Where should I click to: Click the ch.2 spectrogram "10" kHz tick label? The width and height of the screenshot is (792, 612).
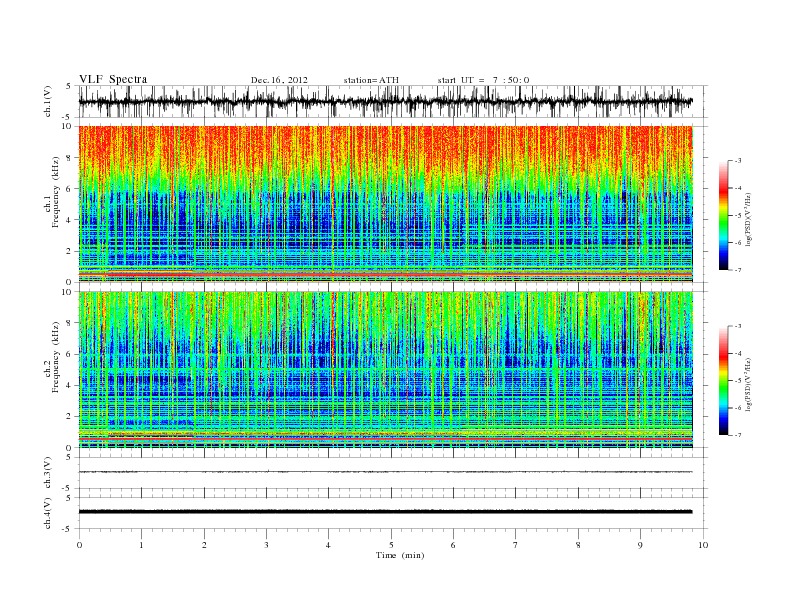(67, 291)
